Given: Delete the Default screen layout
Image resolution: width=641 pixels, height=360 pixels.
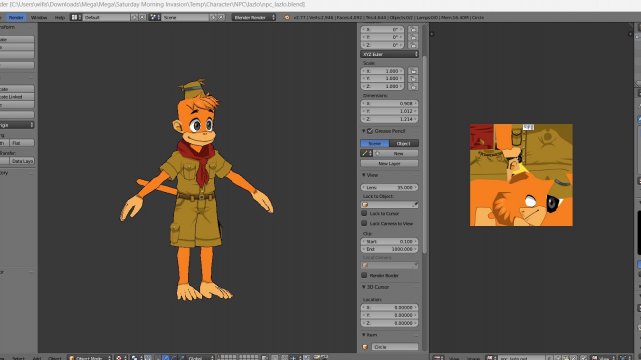Looking at the screenshot, I should (142, 18).
